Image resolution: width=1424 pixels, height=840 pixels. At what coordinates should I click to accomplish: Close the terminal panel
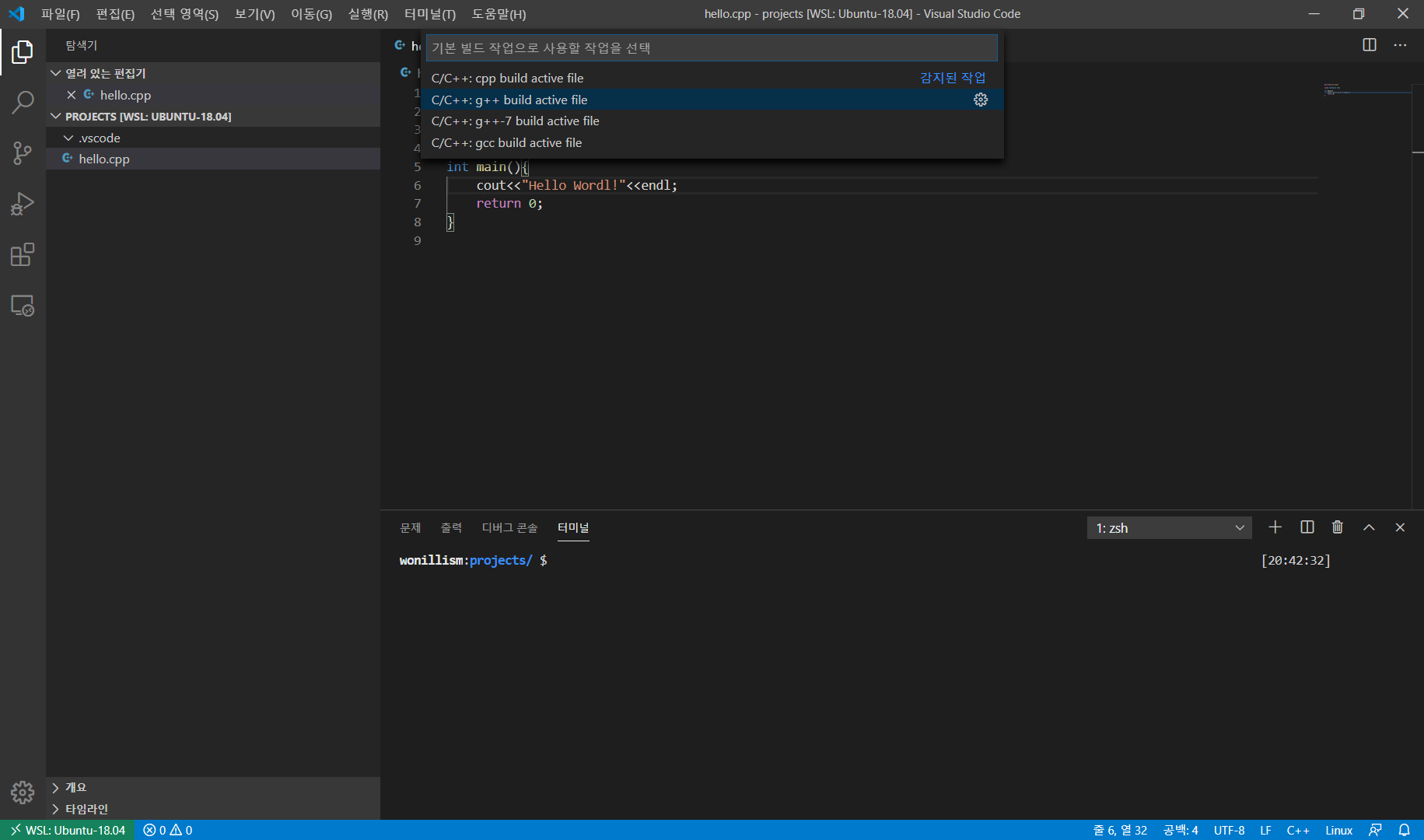1400,527
